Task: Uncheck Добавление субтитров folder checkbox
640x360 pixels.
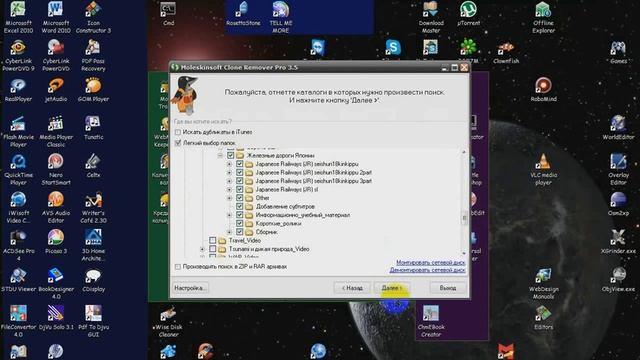Action: tap(240, 206)
